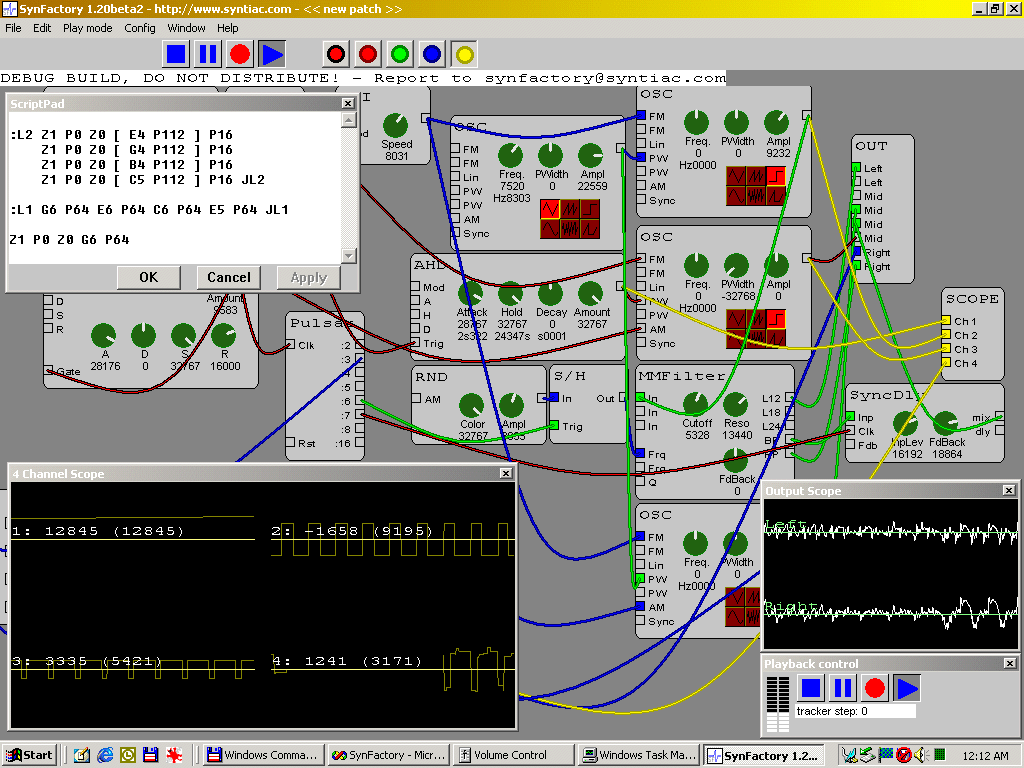The height and width of the screenshot is (768, 1024).
Task: Click the Decay knob on the AHD module
Action: click(x=551, y=294)
